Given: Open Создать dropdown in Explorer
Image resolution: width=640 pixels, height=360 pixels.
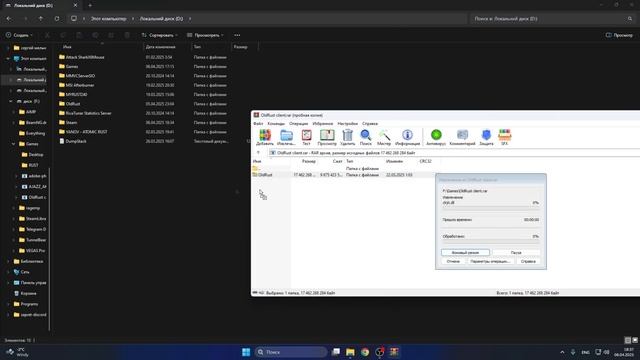Looking at the screenshot, I should 19,35.
